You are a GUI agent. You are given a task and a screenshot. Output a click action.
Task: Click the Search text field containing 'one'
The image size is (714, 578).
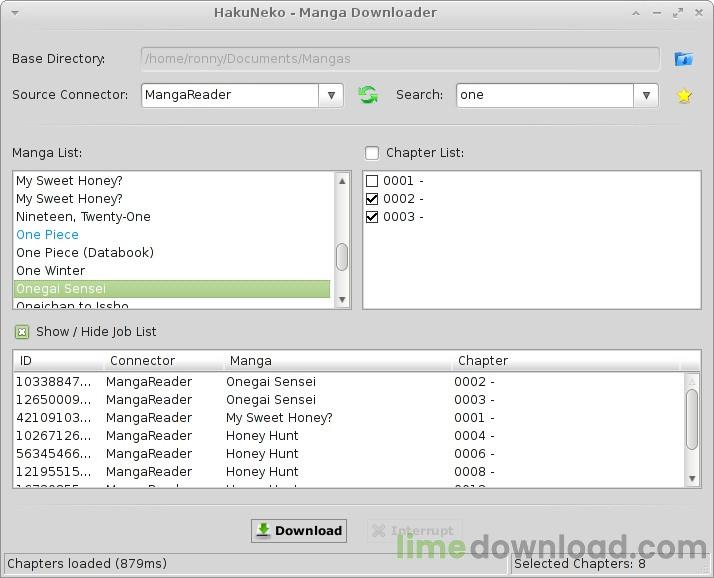545,96
